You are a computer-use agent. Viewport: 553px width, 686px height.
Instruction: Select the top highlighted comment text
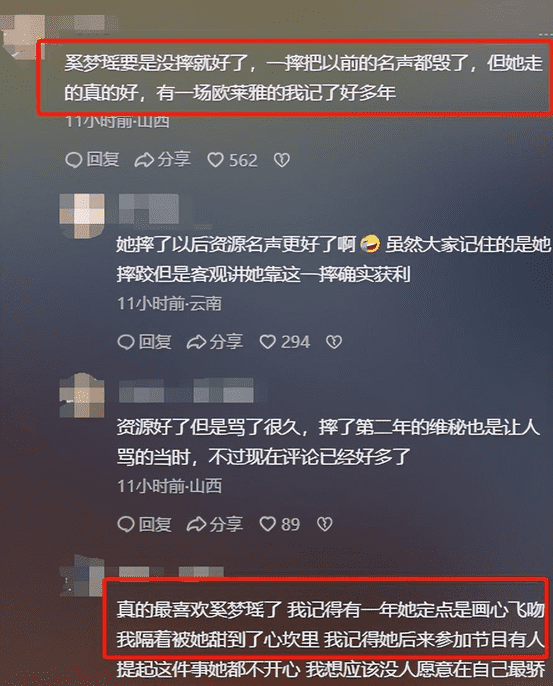pyautogui.click(x=294, y=78)
